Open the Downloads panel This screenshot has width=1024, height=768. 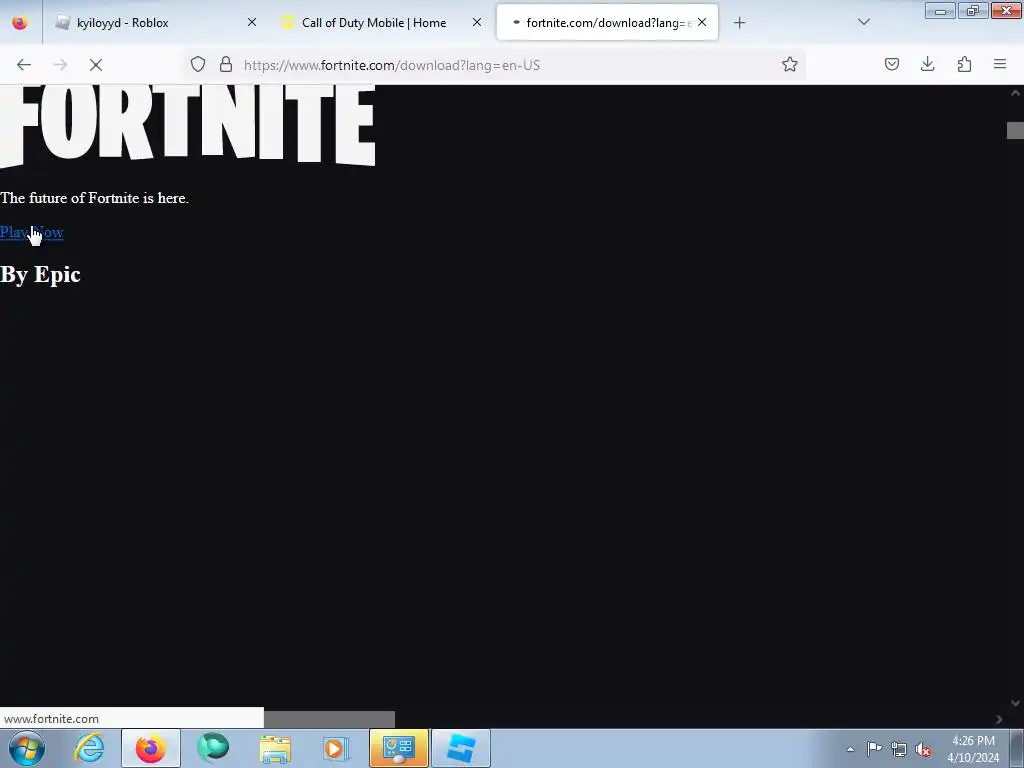(927, 64)
